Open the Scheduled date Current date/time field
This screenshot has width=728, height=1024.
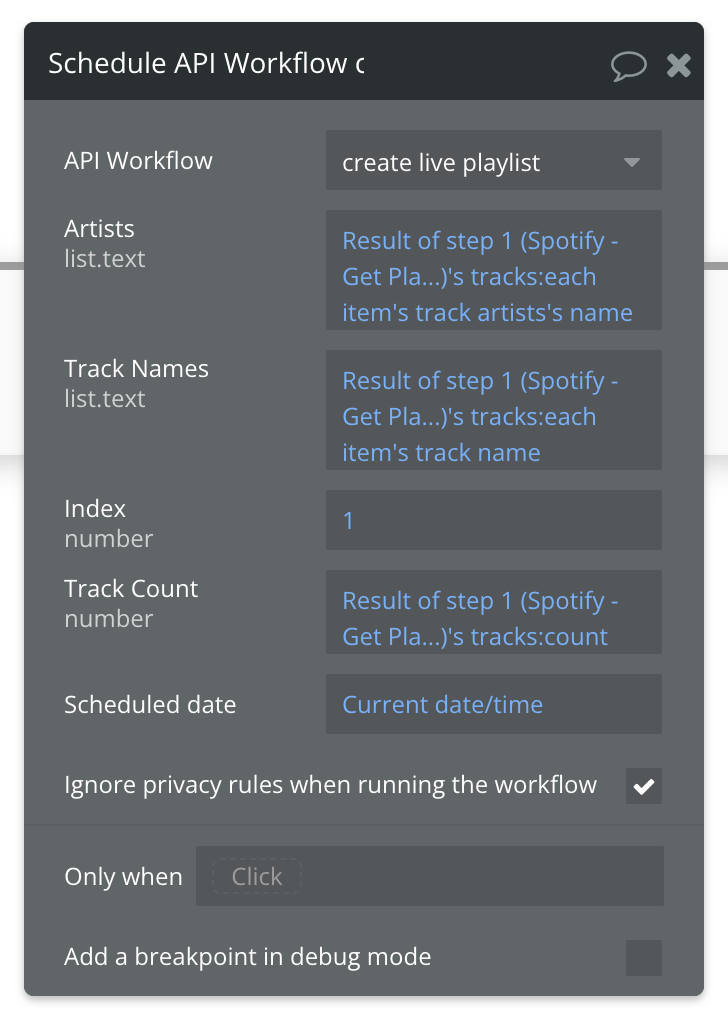coord(494,704)
